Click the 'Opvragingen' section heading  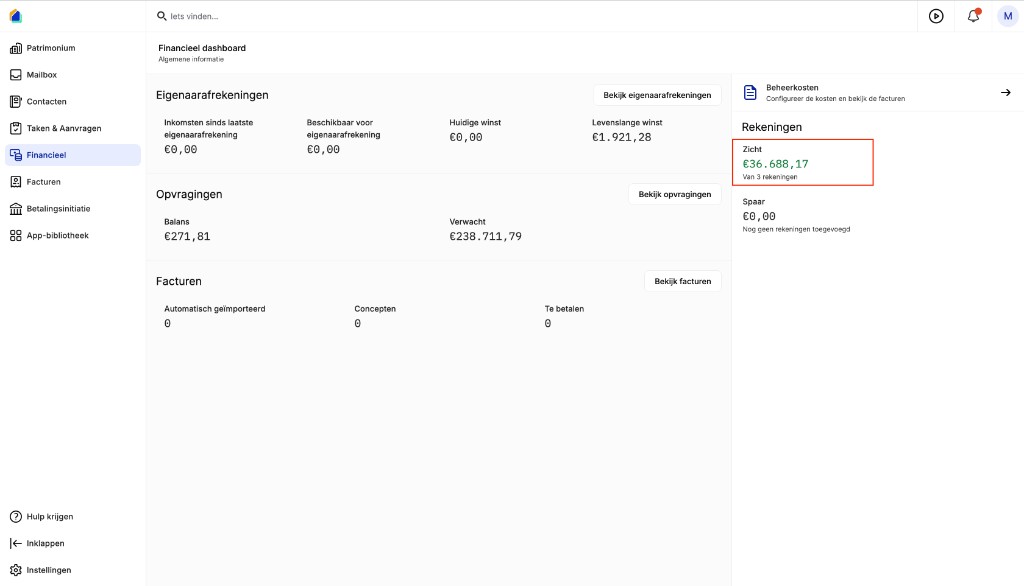pos(189,195)
